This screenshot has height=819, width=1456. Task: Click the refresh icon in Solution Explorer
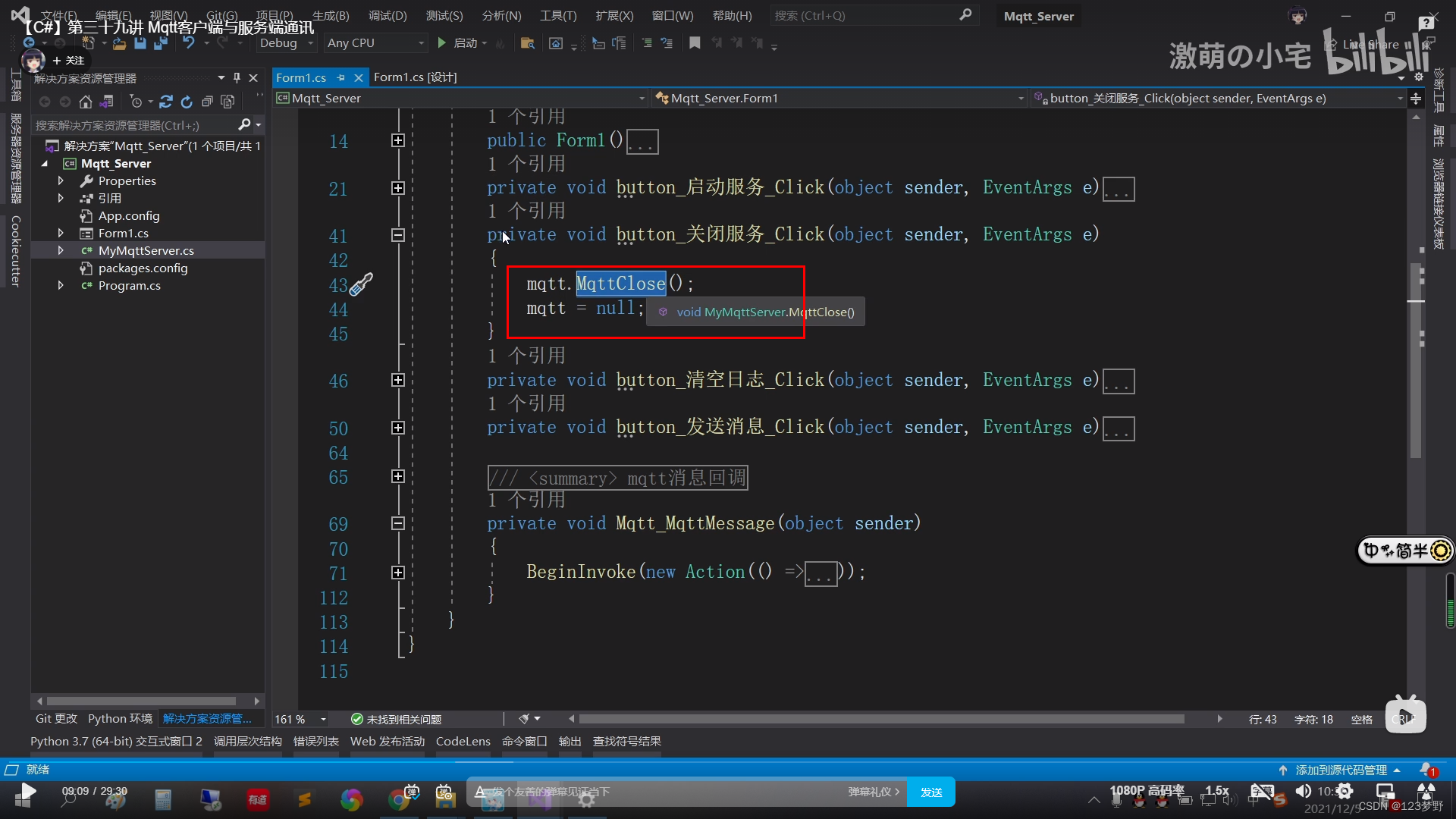[x=187, y=102]
